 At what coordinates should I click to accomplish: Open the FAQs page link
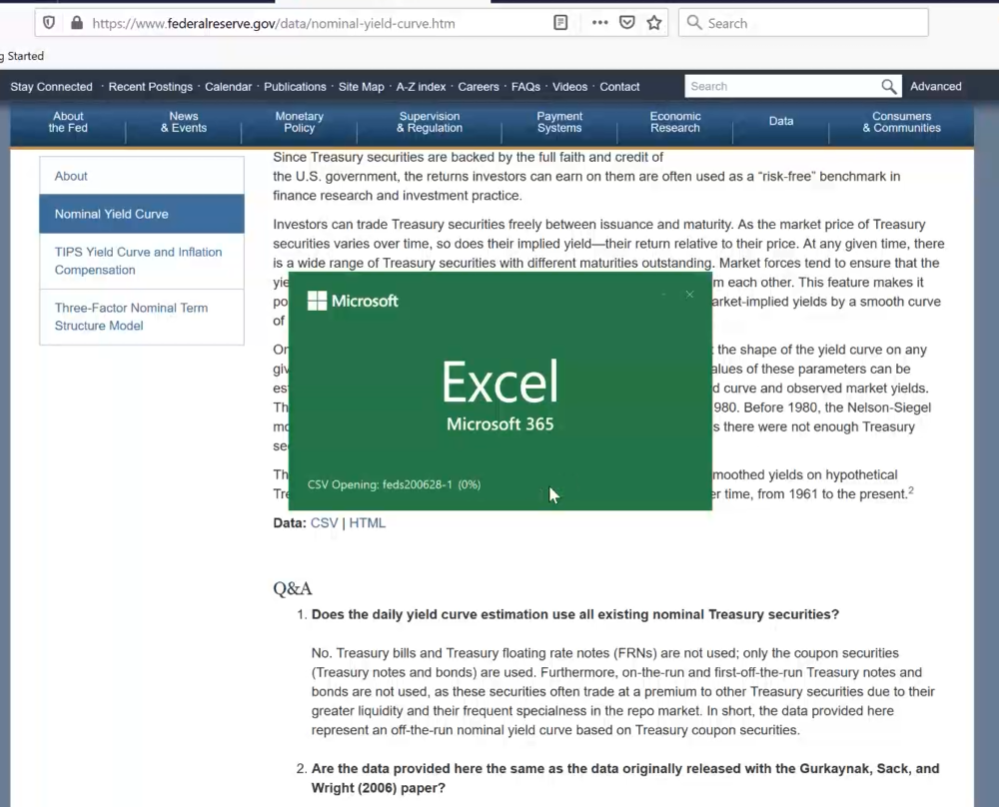pos(526,86)
